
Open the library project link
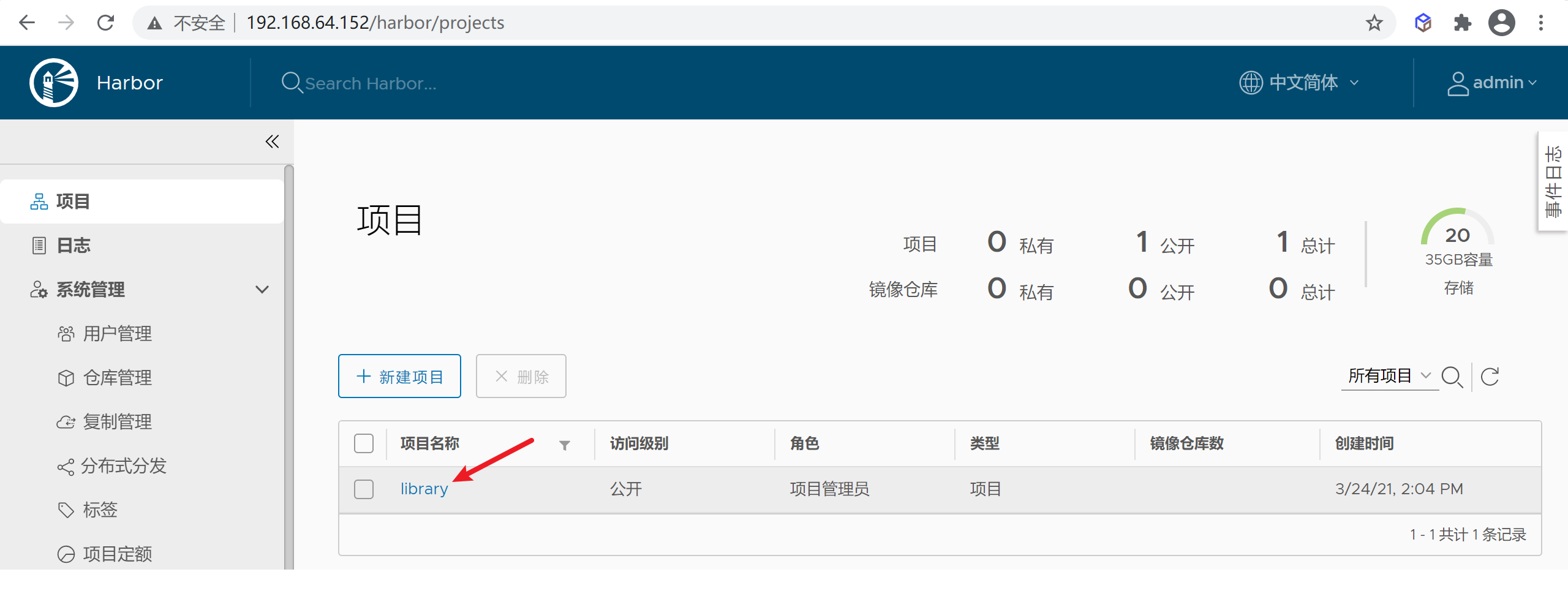(424, 488)
